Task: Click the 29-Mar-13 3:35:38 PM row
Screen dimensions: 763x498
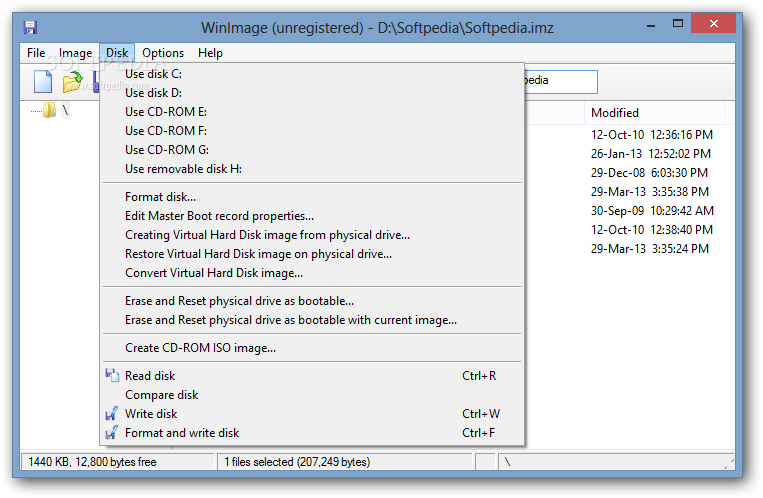Action: tap(650, 191)
